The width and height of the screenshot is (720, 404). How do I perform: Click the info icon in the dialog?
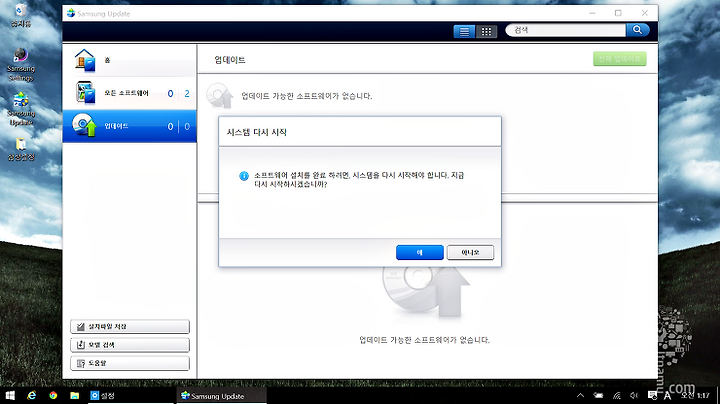[x=244, y=176]
